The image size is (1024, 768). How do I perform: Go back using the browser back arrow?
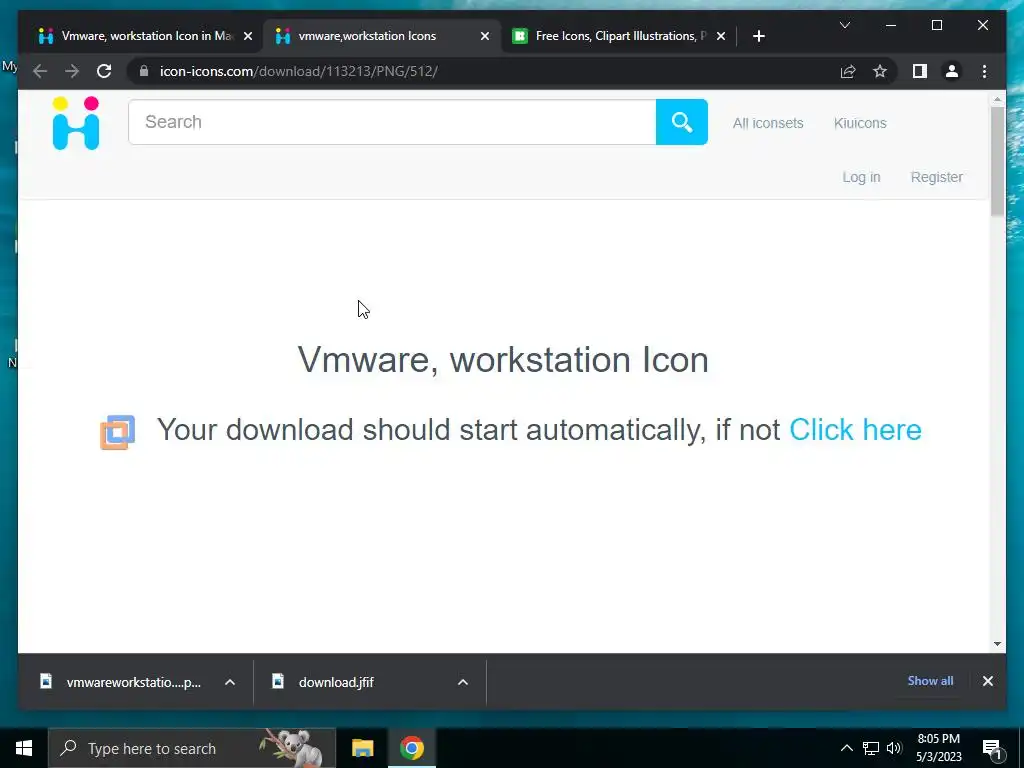click(40, 71)
